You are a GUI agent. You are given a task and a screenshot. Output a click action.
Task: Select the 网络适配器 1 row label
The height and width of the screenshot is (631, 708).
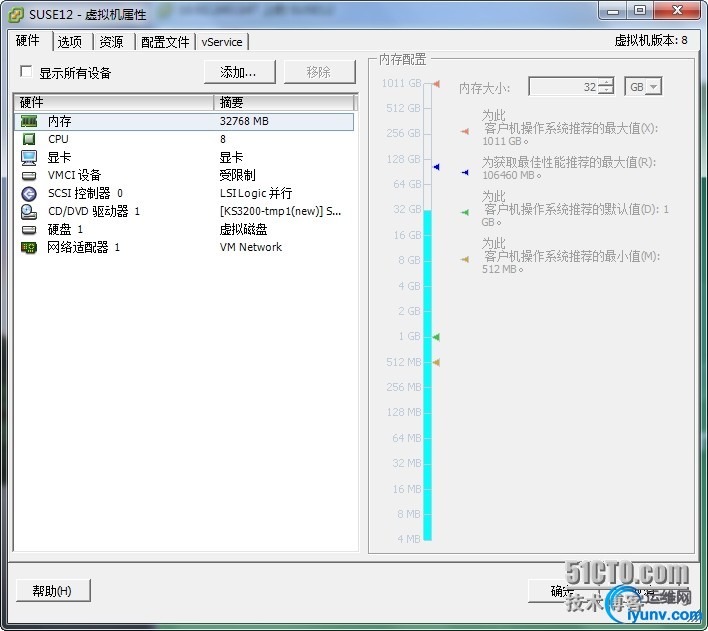(x=84, y=248)
